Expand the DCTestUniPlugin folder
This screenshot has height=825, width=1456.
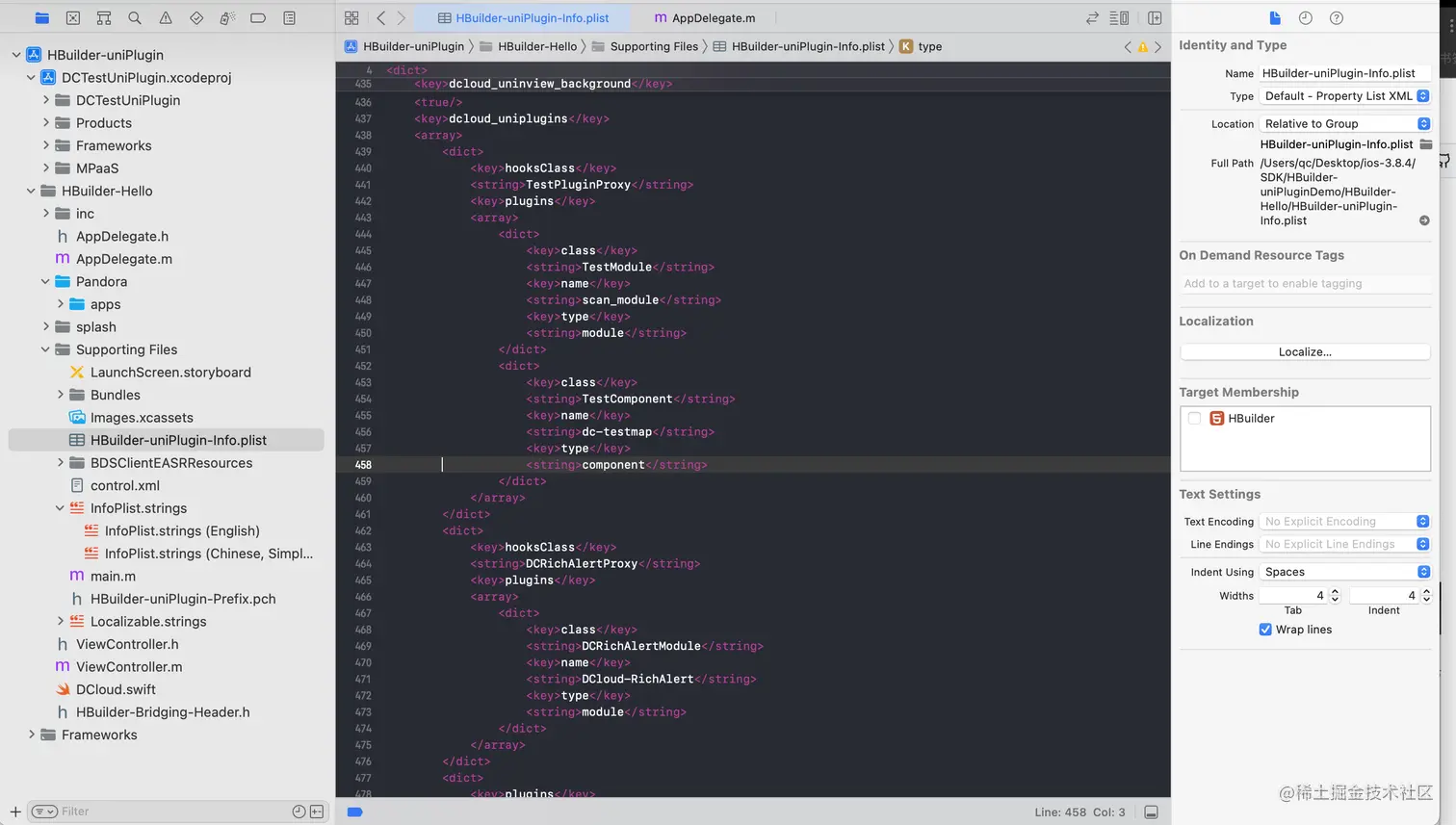pos(45,100)
